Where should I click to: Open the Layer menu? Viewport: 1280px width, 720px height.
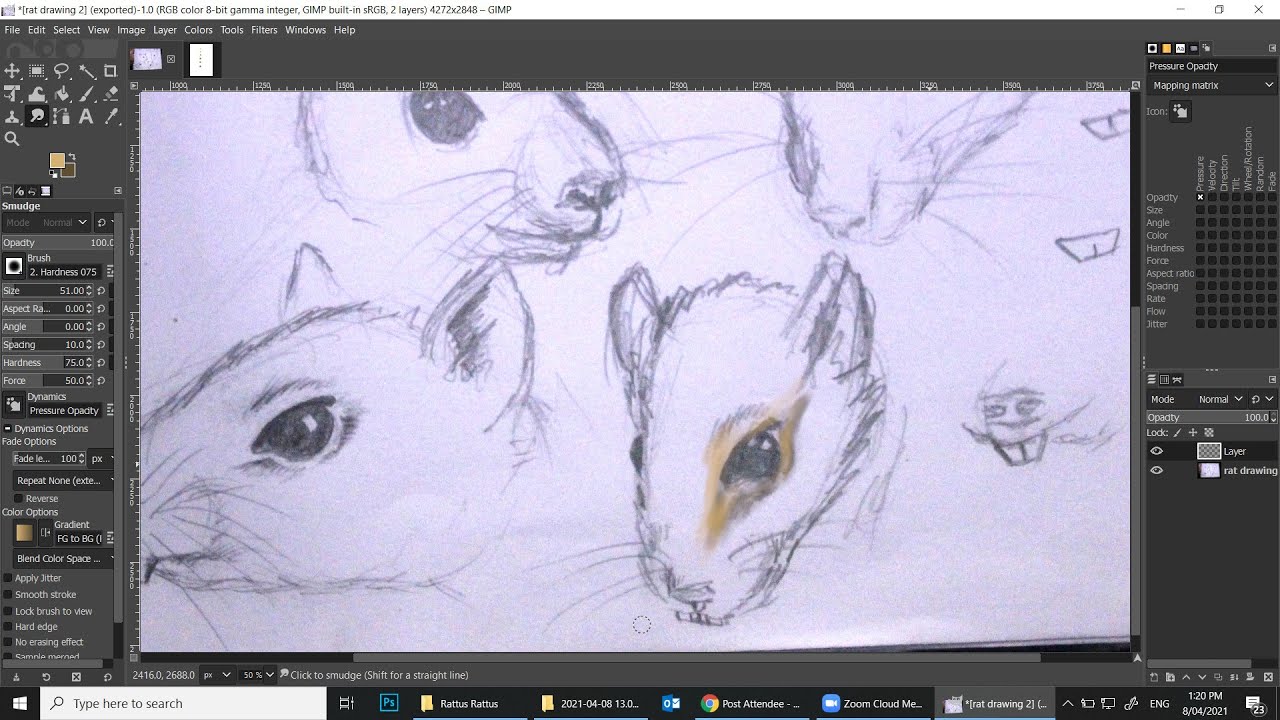tap(164, 30)
